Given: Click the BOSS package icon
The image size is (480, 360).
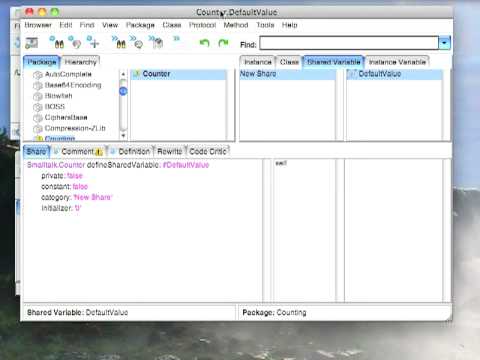Looking at the screenshot, I should click(x=38, y=107).
